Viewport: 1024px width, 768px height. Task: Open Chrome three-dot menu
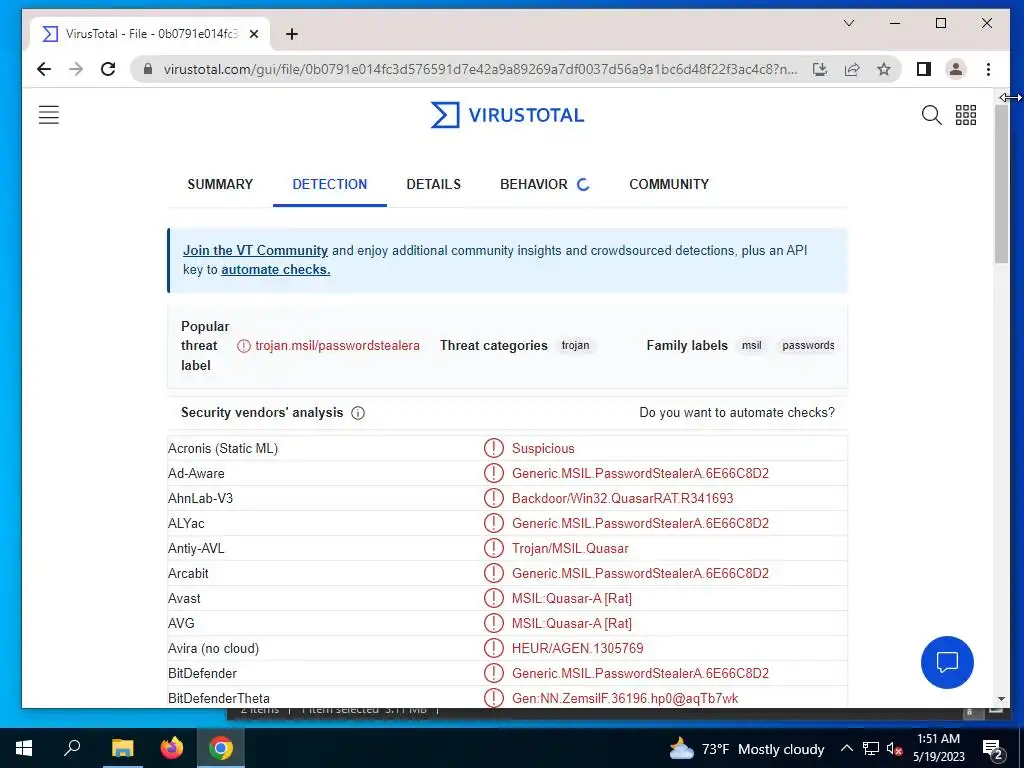[x=988, y=69]
